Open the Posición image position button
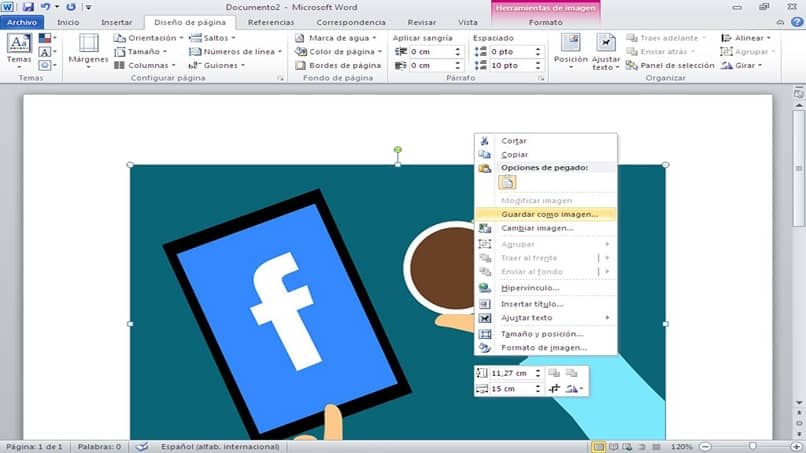 tap(571, 51)
